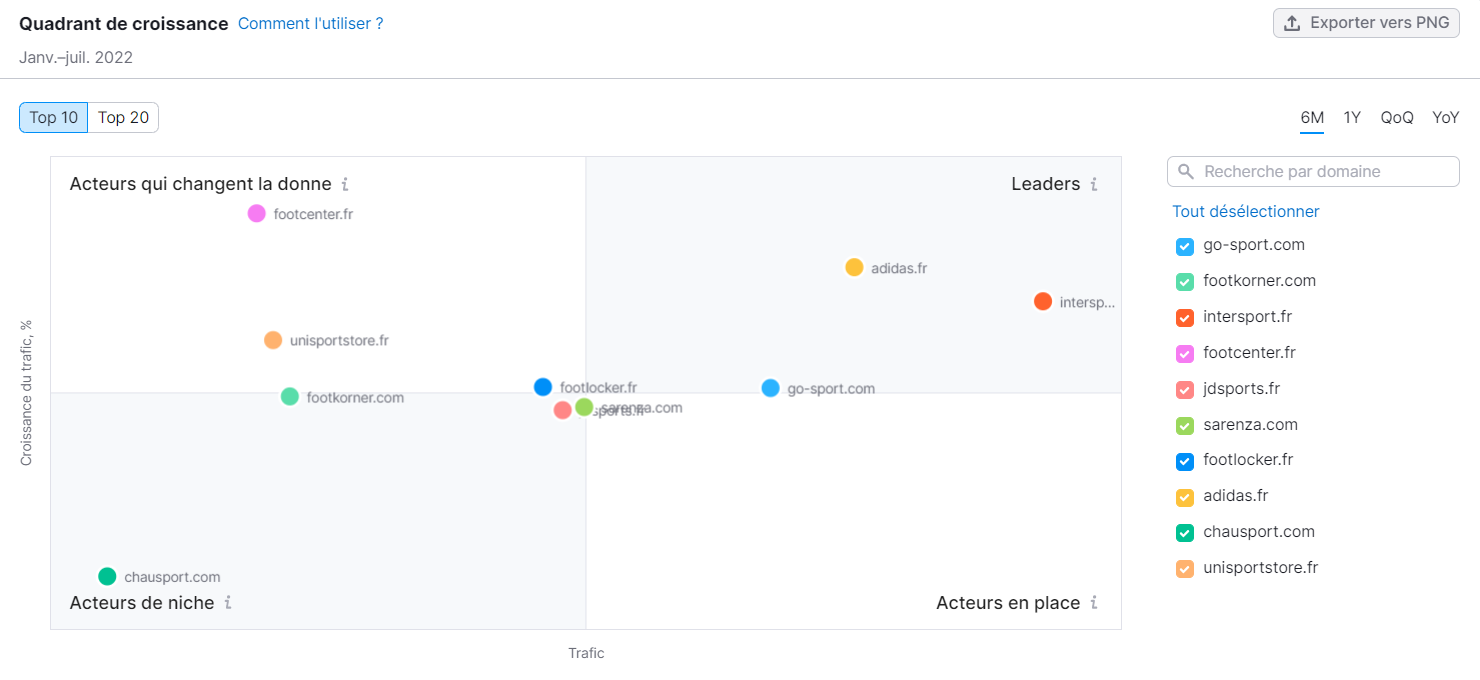
Task: Click 'Tout désélectionner' to clear all domains
Action: coord(1245,211)
